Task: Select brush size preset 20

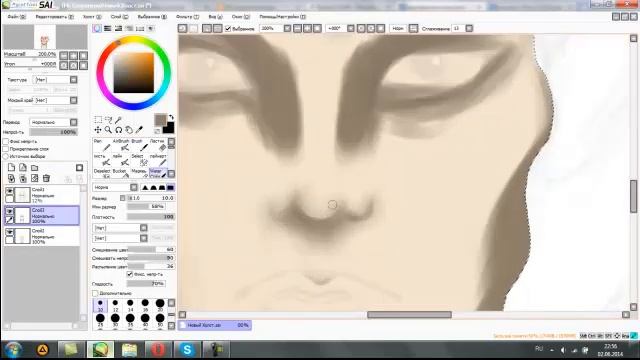Action: (x=160, y=305)
